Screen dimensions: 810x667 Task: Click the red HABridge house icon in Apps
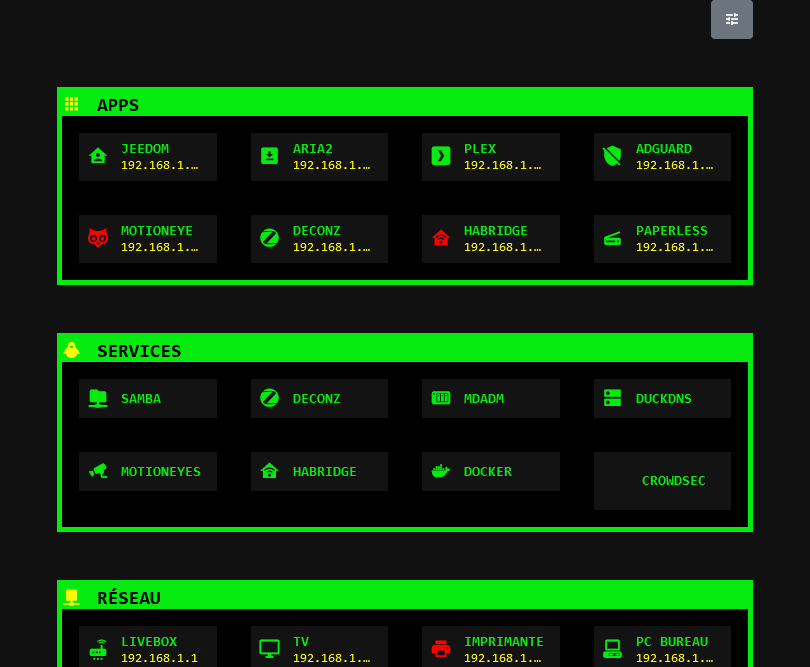pyautogui.click(x=441, y=238)
